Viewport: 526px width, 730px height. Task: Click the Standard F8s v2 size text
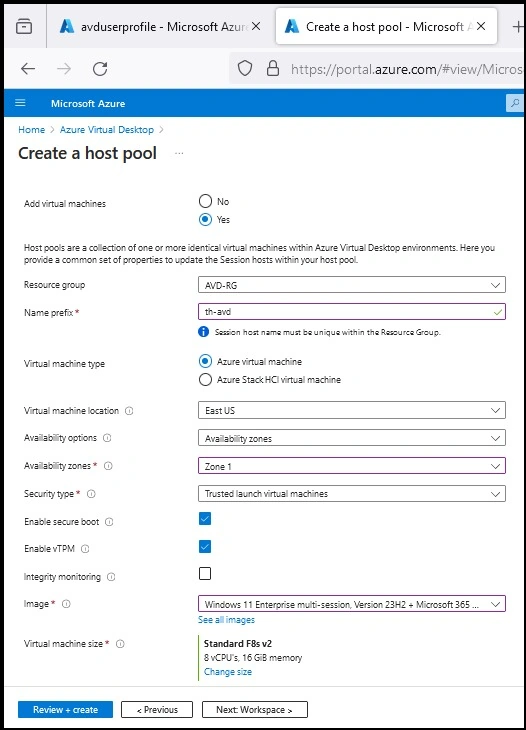click(238, 643)
